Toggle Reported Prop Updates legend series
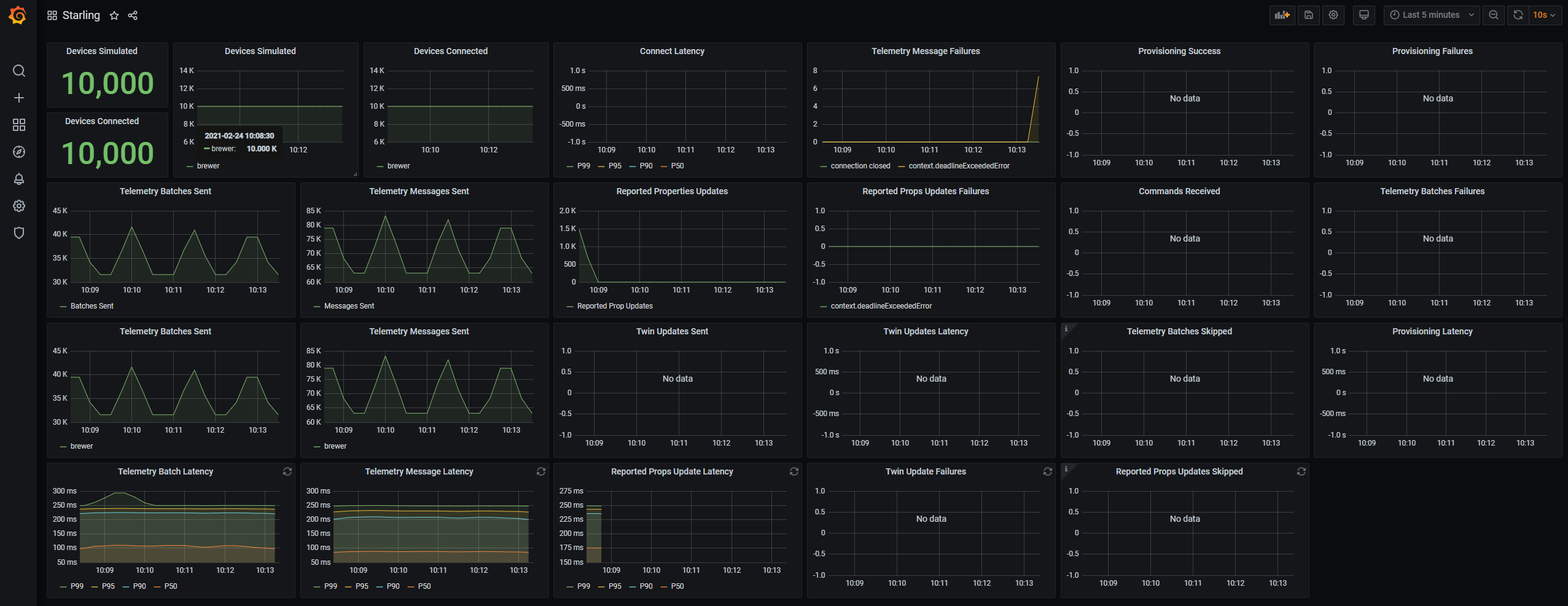1568x606 pixels. pyautogui.click(x=615, y=306)
